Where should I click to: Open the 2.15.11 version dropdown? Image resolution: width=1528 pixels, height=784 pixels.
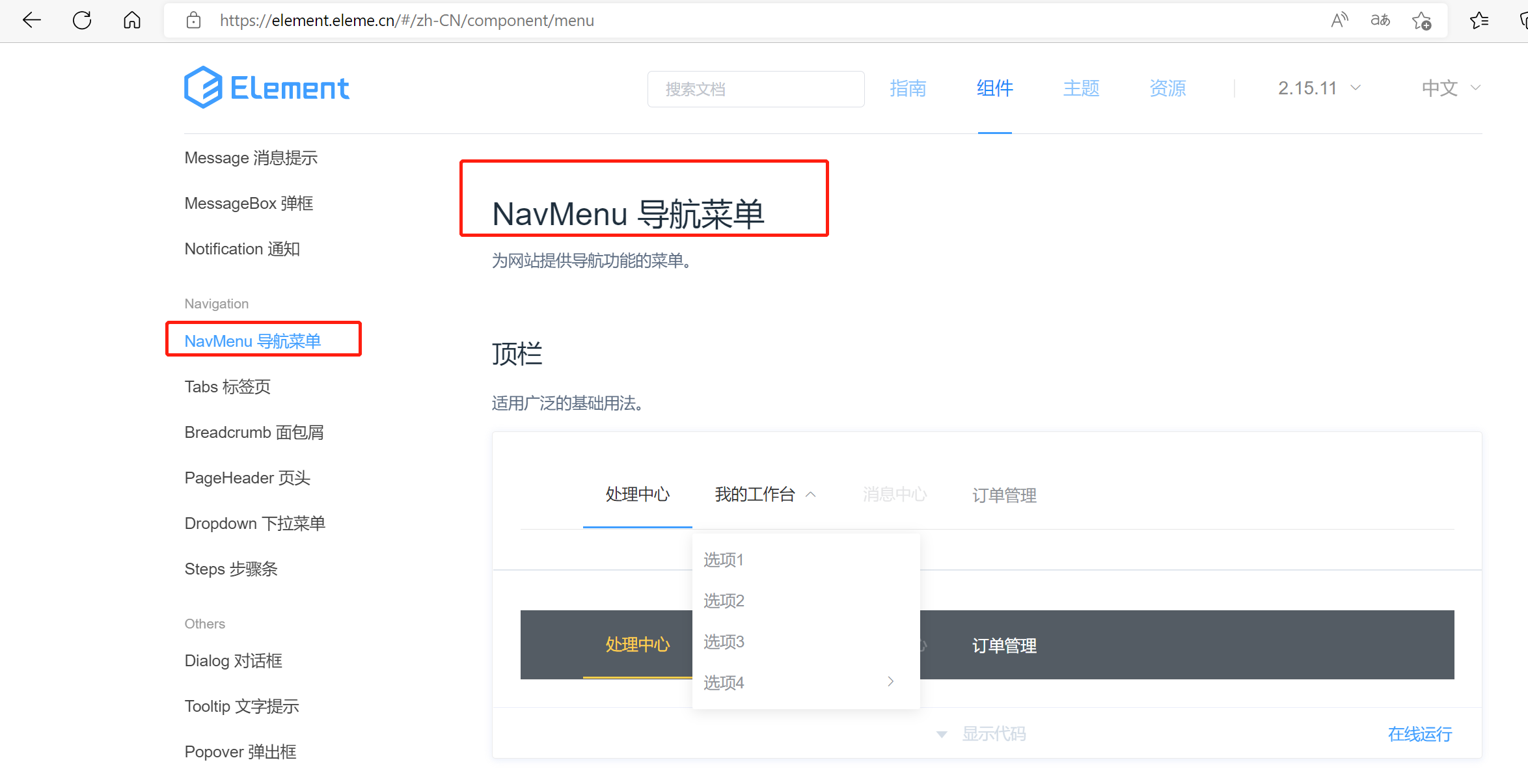tap(1319, 88)
